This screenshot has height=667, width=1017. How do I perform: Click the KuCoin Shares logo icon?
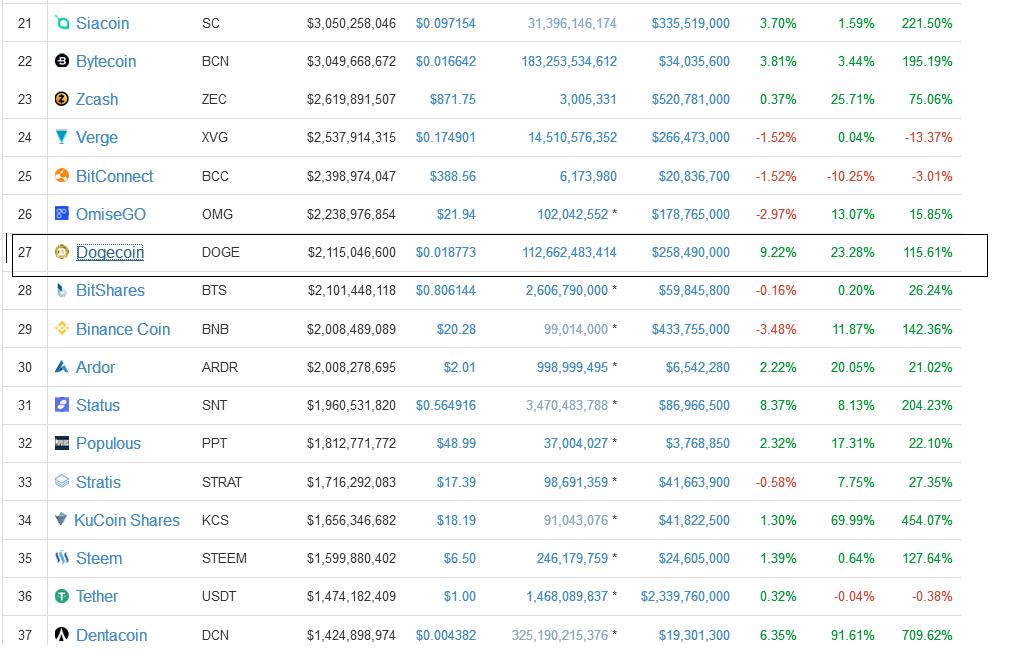61,519
